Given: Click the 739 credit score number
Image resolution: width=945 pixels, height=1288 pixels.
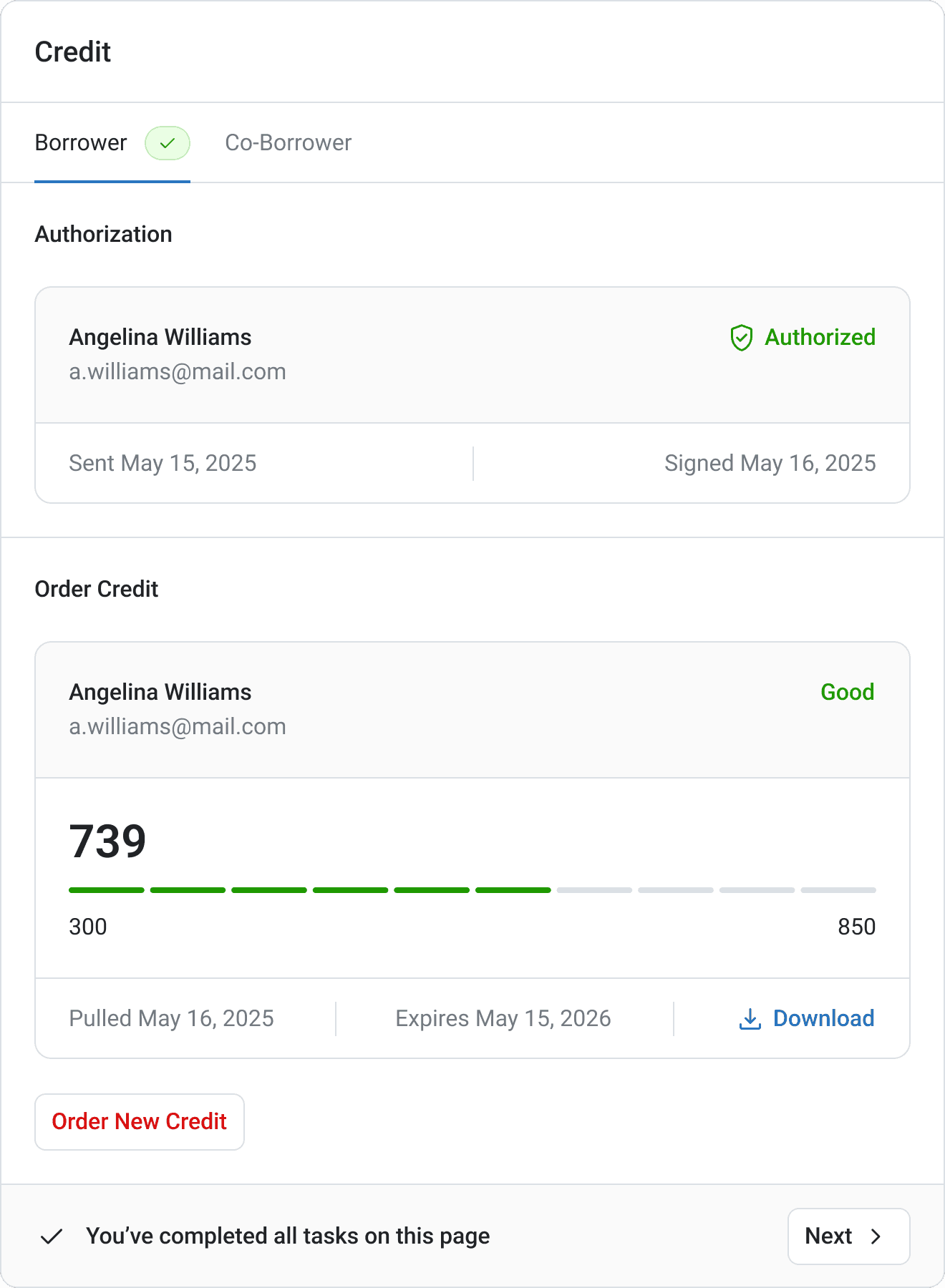Looking at the screenshot, I should click(x=108, y=841).
